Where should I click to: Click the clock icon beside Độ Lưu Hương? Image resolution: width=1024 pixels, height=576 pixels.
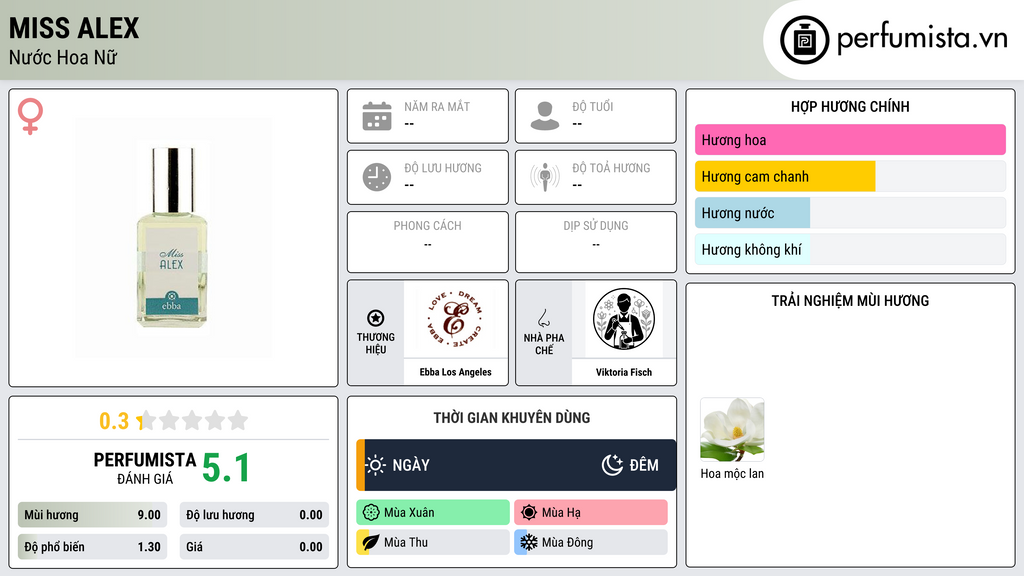tap(377, 177)
